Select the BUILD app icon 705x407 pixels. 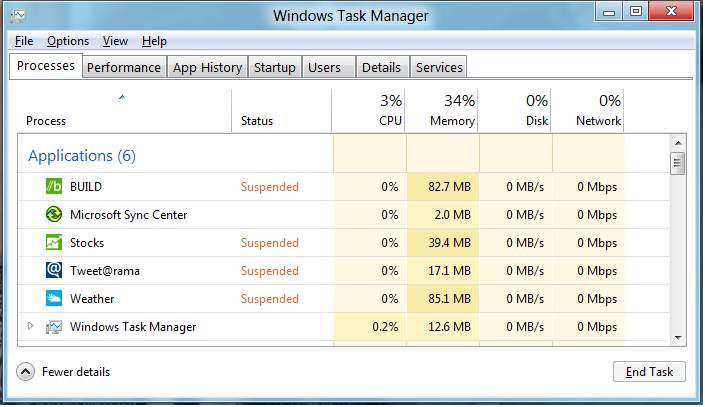tap(54, 186)
